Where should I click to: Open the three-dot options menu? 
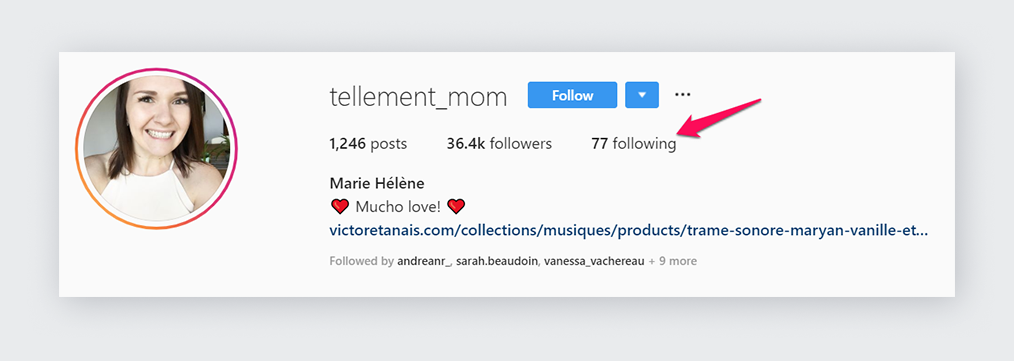(x=683, y=95)
